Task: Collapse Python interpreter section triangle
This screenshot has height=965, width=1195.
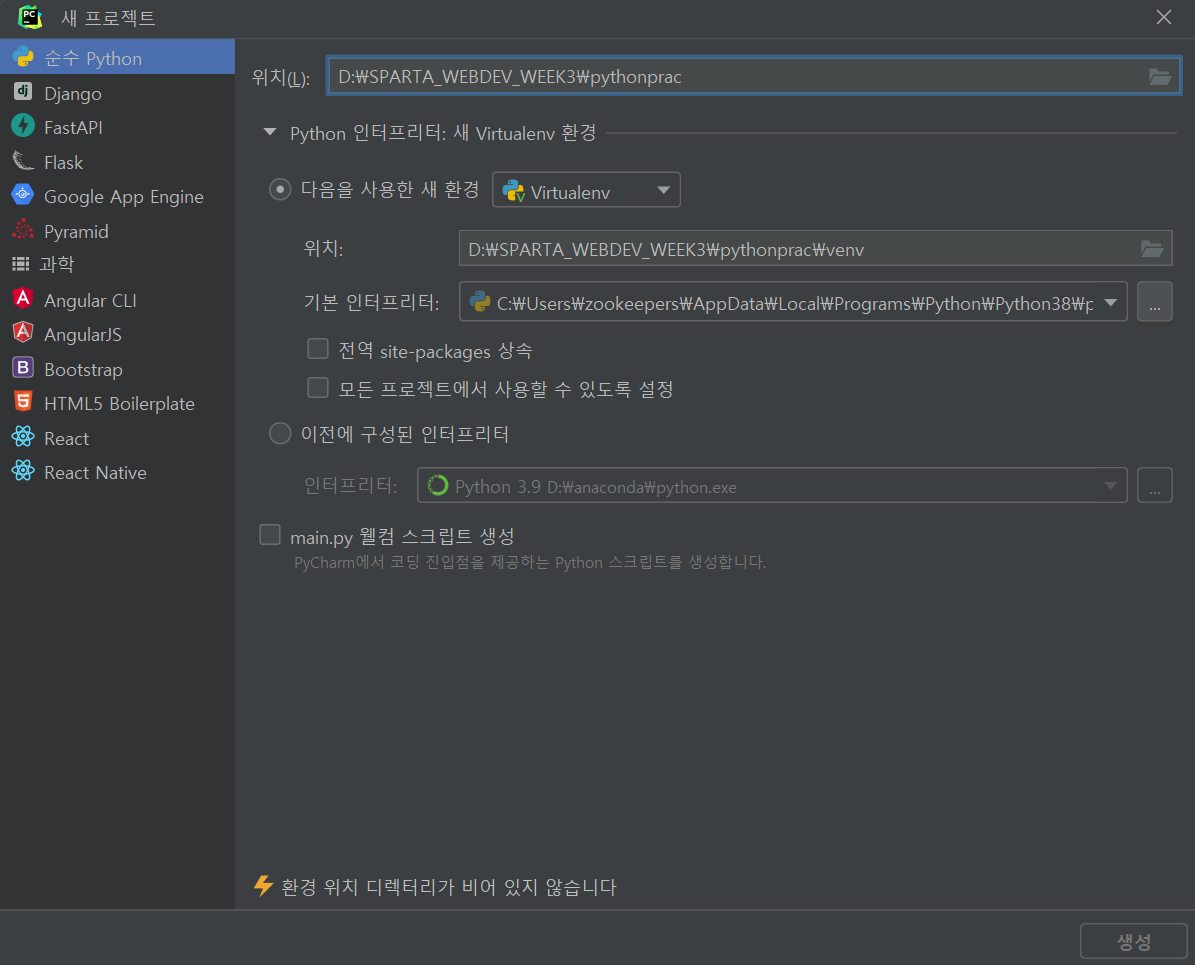Action: pyautogui.click(x=270, y=132)
